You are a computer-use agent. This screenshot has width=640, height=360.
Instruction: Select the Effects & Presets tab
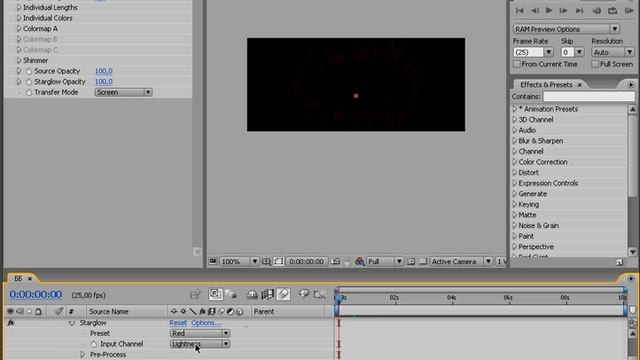click(x=546, y=84)
